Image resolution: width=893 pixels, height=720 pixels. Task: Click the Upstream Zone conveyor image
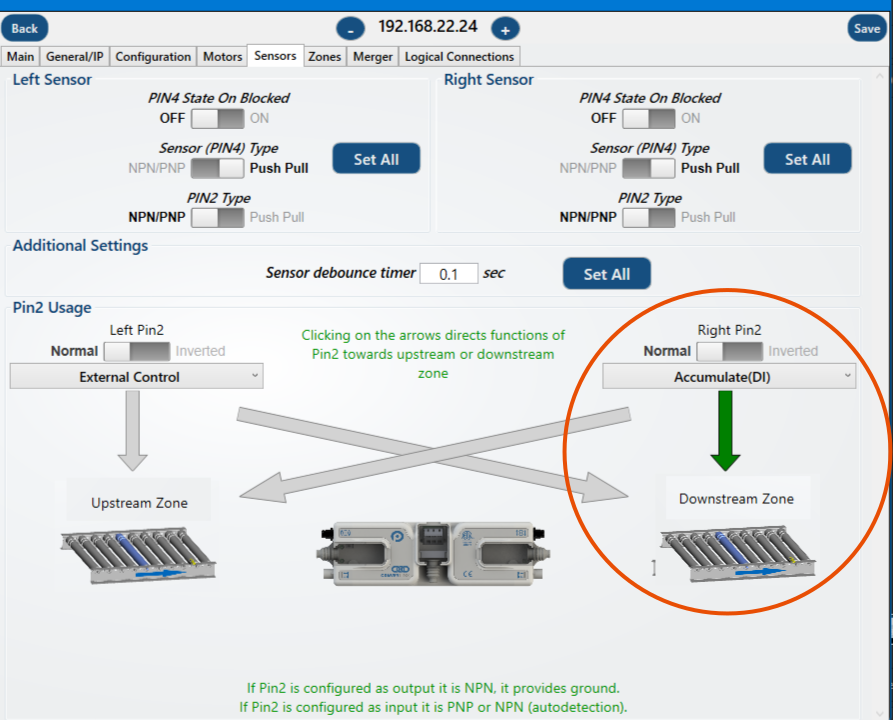click(x=138, y=555)
